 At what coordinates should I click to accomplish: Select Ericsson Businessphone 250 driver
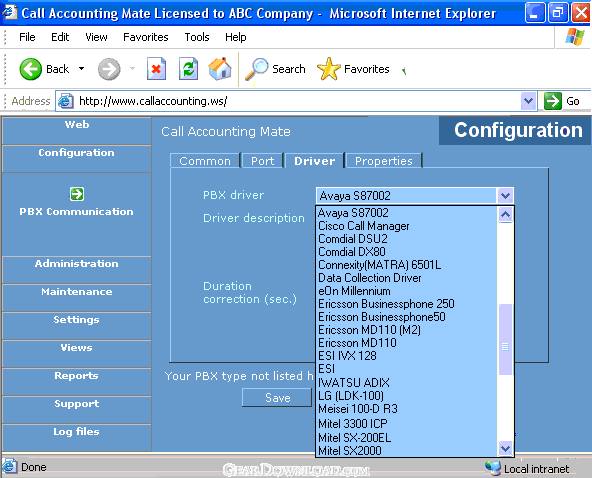[x=407, y=304]
